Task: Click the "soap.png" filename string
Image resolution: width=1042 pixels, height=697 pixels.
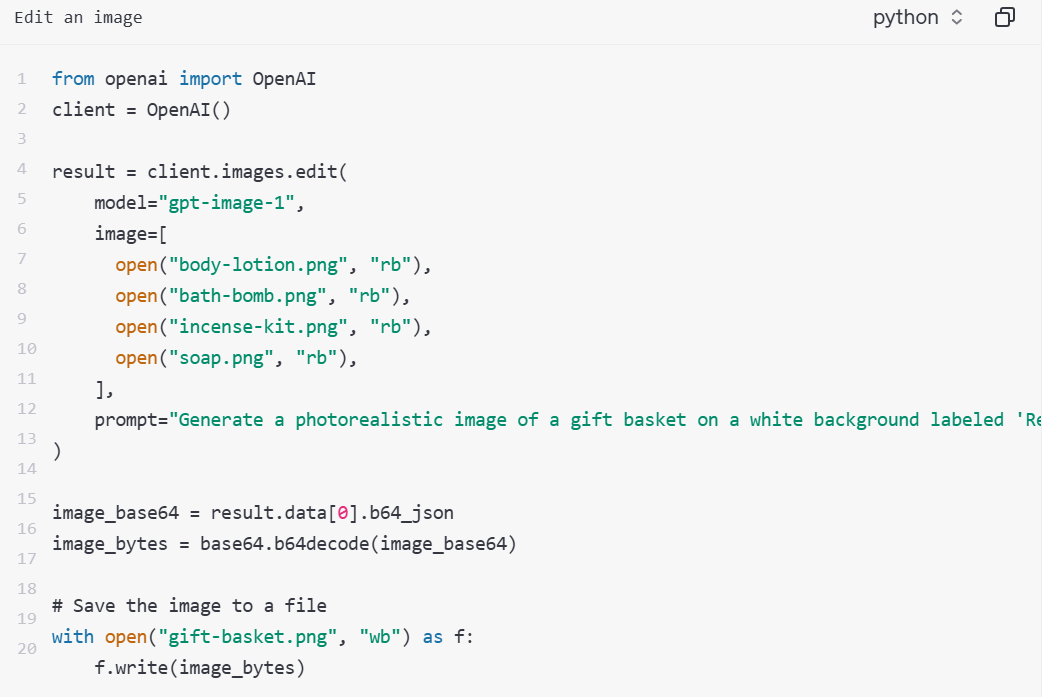Action: pos(221,358)
